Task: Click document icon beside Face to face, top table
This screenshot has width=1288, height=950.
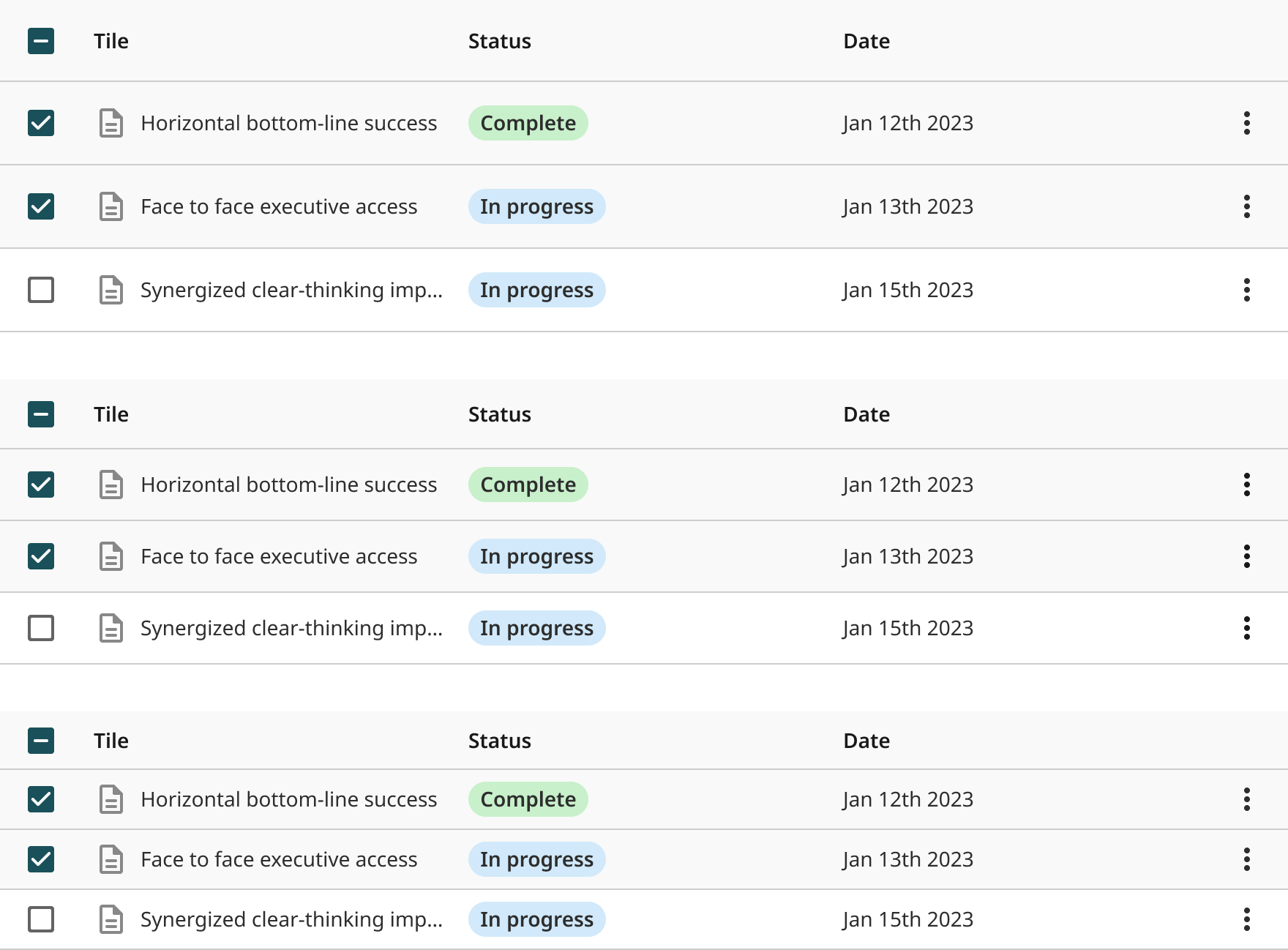Action: [x=111, y=206]
